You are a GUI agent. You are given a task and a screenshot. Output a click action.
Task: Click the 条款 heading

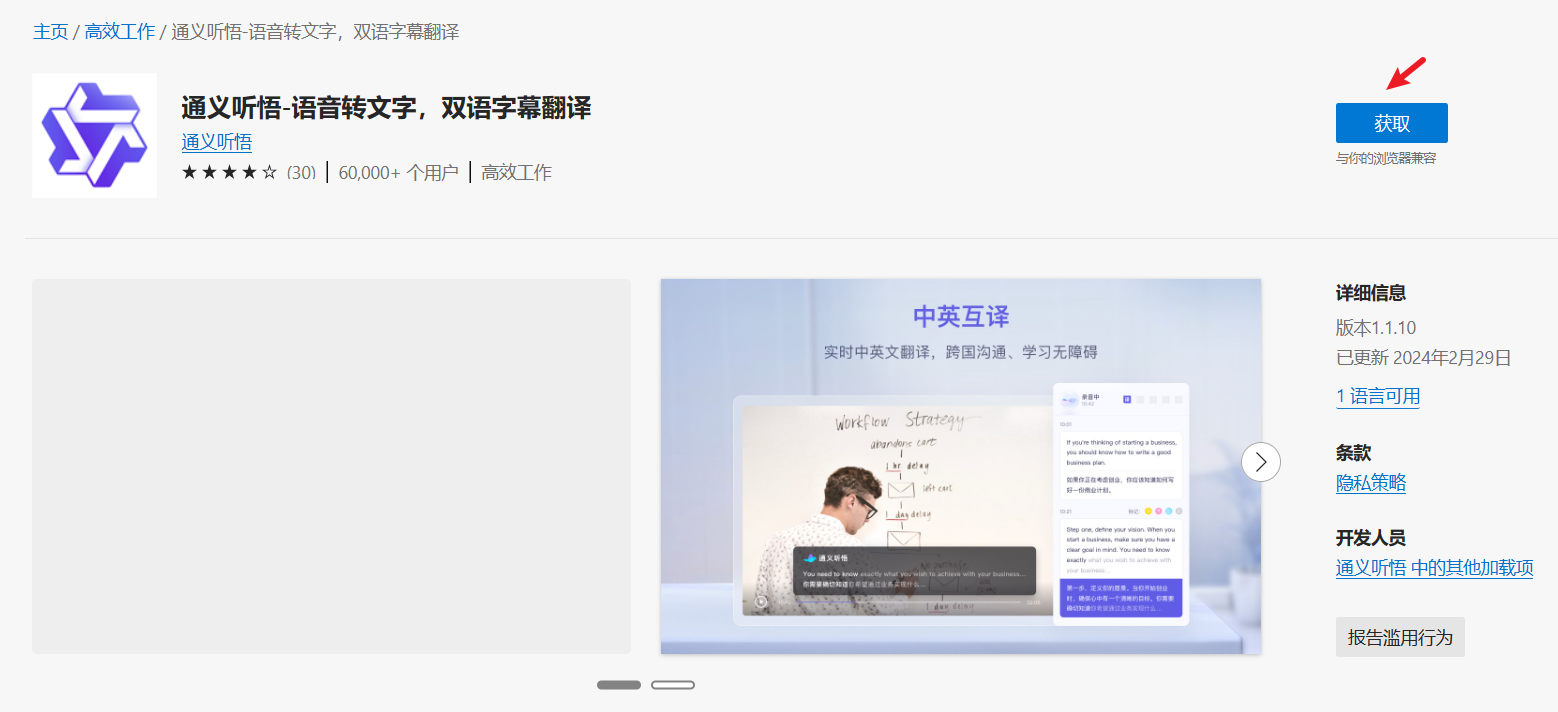[x=1354, y=452]
